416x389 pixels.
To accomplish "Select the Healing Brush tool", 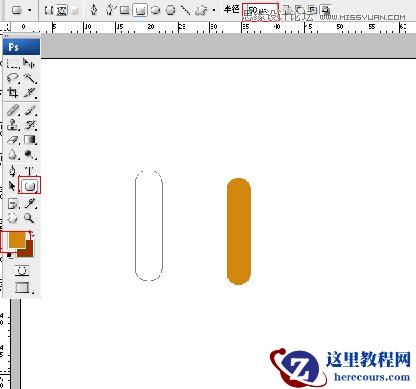I will point(13,110).
